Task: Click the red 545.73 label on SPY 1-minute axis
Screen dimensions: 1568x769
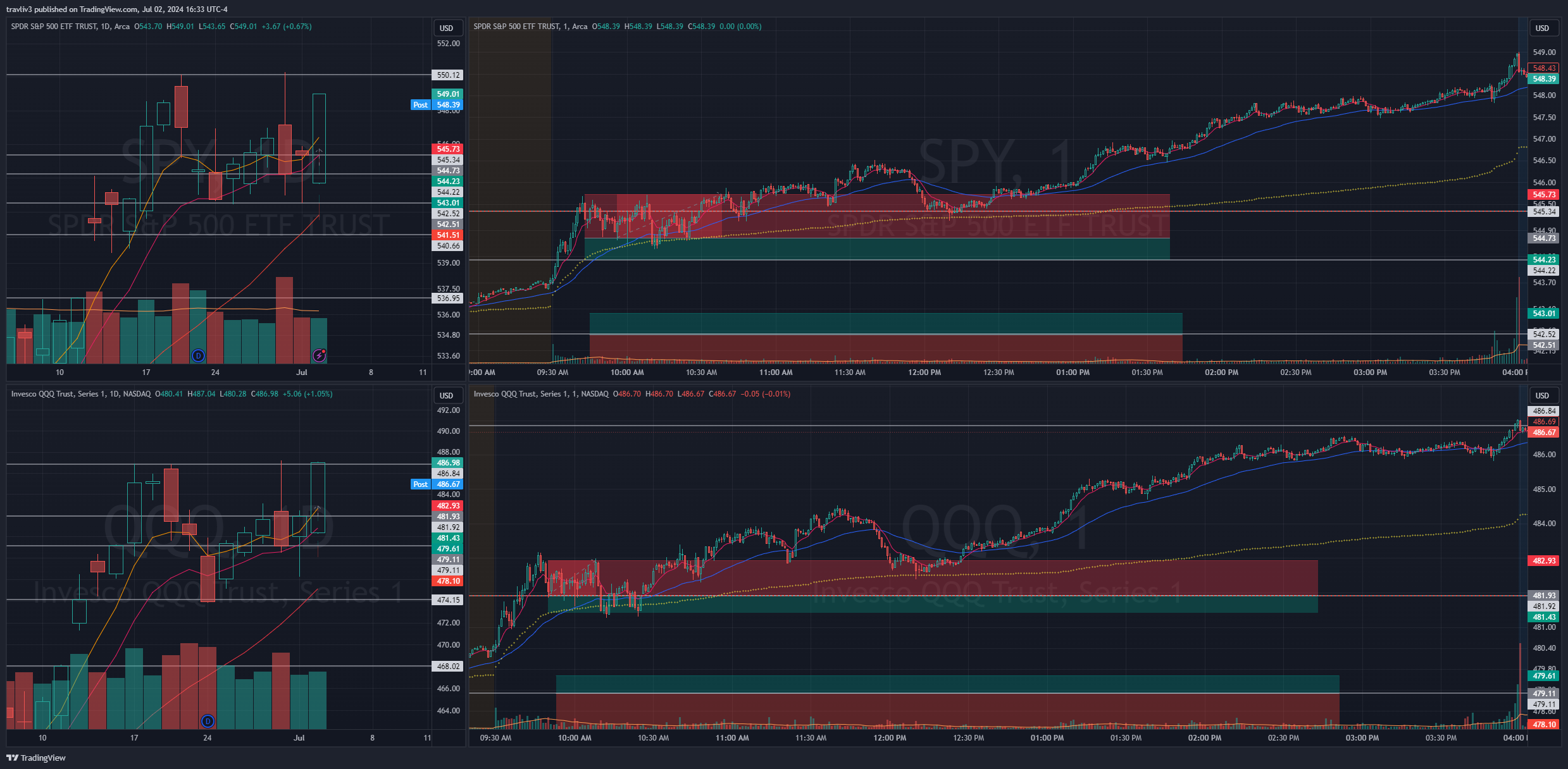Action: click(1544, 195)
